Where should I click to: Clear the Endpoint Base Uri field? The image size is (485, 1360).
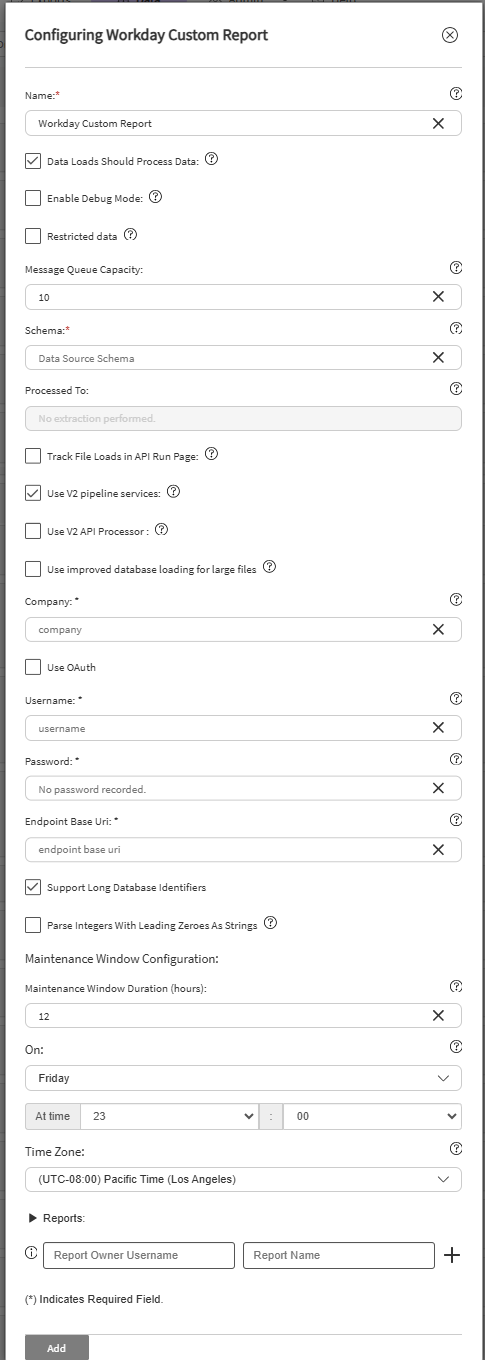[438, 850]
